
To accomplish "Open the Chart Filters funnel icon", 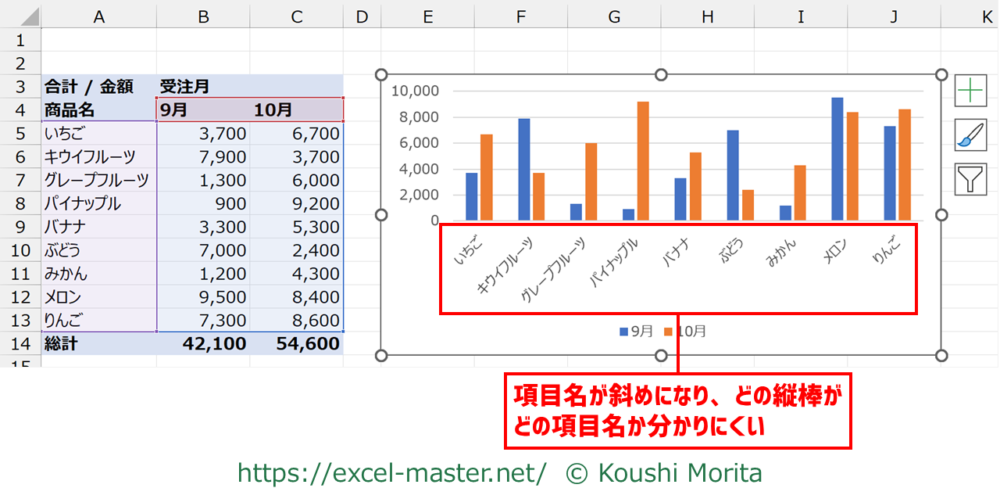I will point(970,179).
